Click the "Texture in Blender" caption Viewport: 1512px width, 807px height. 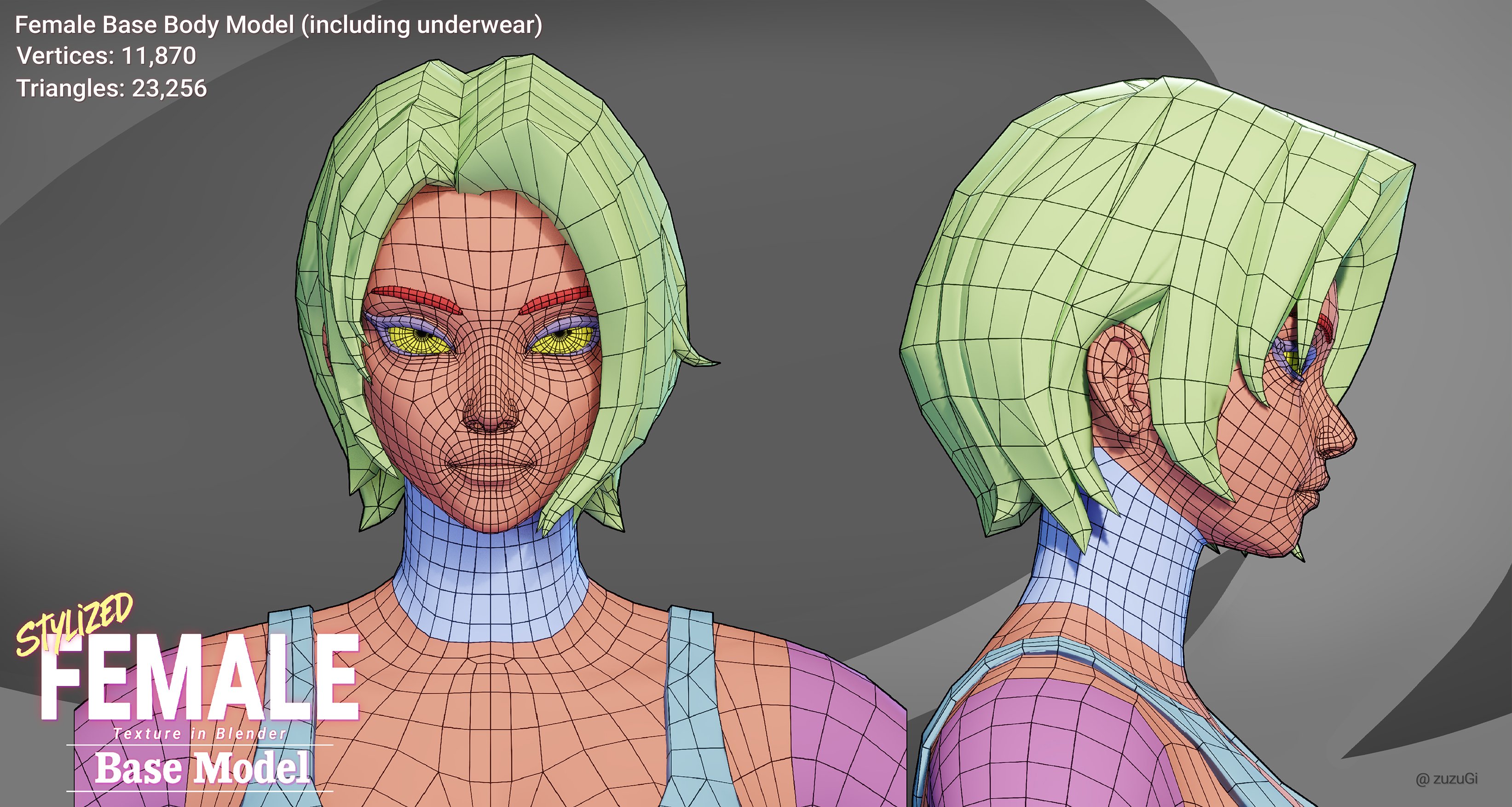coord(200,734)
